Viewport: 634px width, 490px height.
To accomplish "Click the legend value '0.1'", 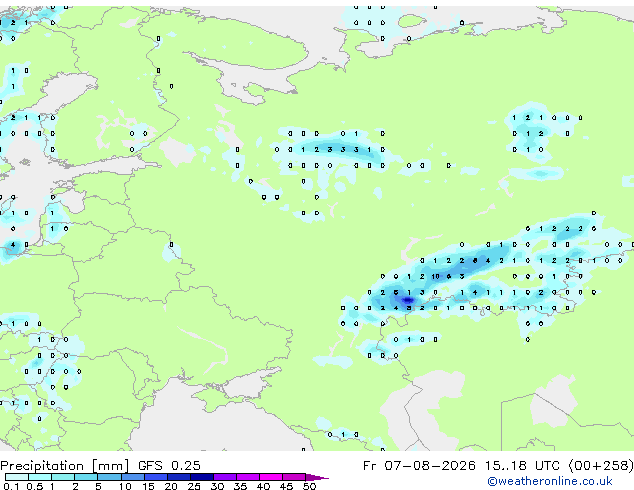I will [x=11, y=486].
